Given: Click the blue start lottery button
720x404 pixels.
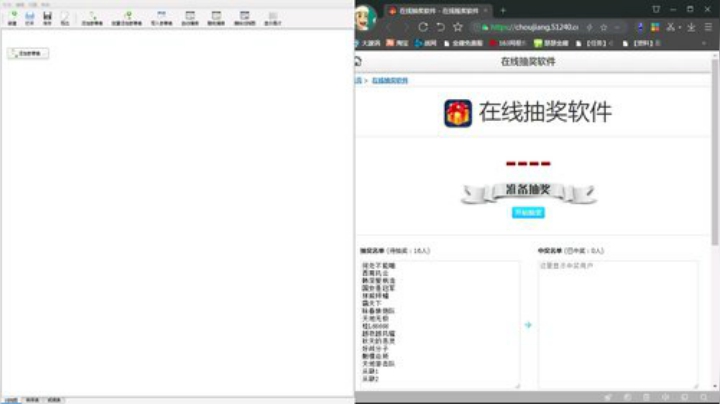Looking at the screenshot, I should (x=528, y=213).
